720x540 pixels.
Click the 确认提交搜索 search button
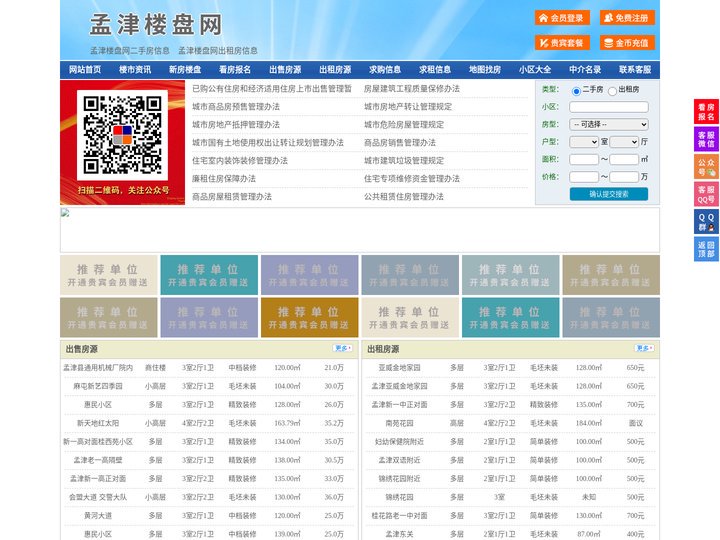609,194
